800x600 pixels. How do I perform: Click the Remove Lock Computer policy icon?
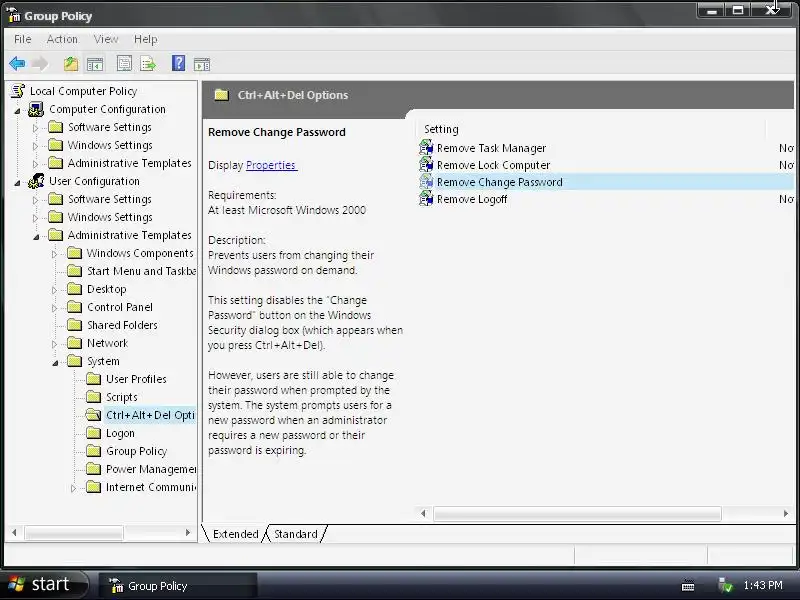[426, 165]
